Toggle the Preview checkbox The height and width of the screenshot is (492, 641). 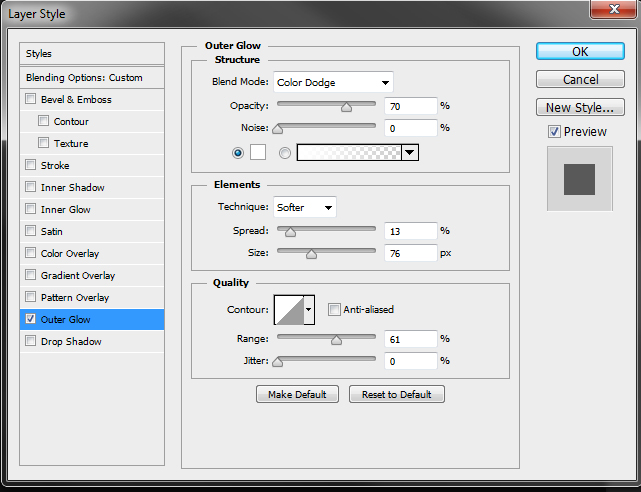click(554, 132)
